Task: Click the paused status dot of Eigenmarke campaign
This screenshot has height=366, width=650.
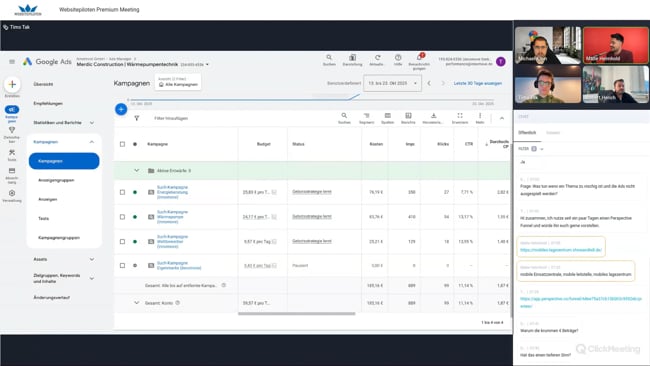Action: tap(135, 265)
